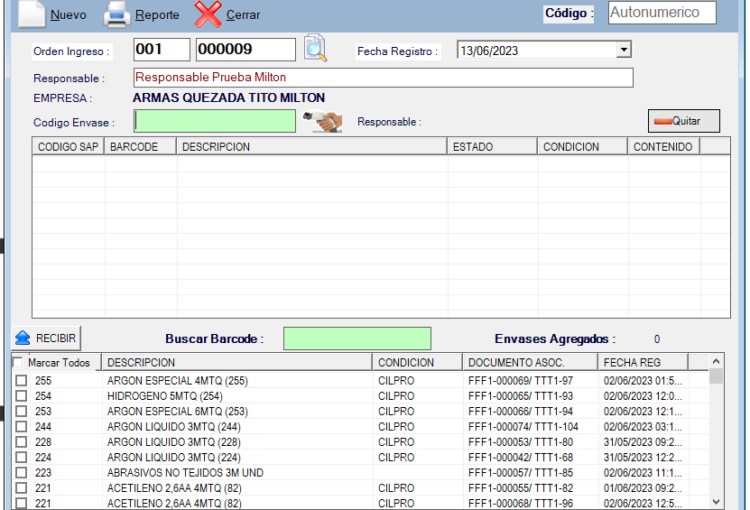
Task: Check the box for row 255
Action: tap(21, 381)
